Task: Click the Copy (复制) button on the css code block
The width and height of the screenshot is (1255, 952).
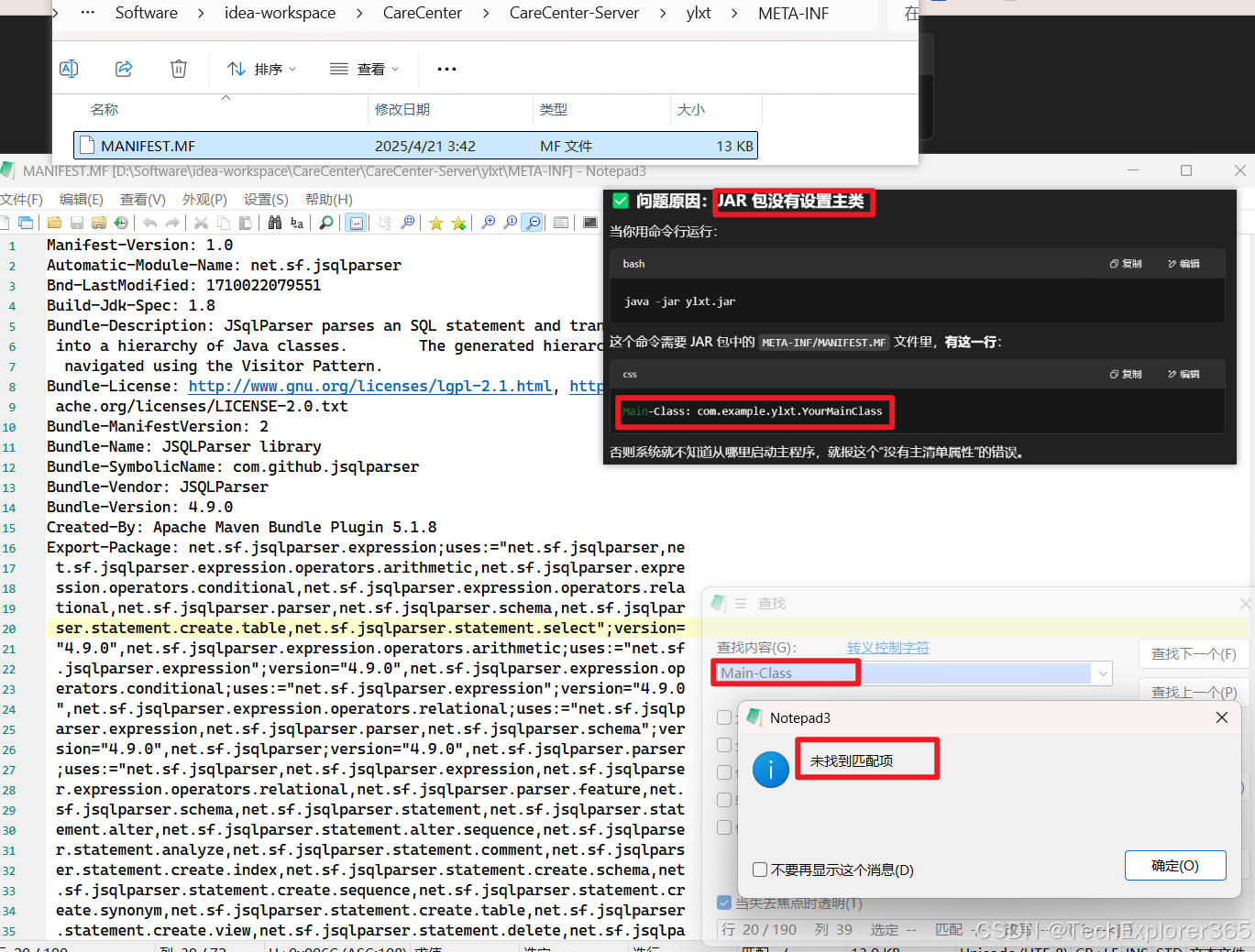Action: [1126, 374]
